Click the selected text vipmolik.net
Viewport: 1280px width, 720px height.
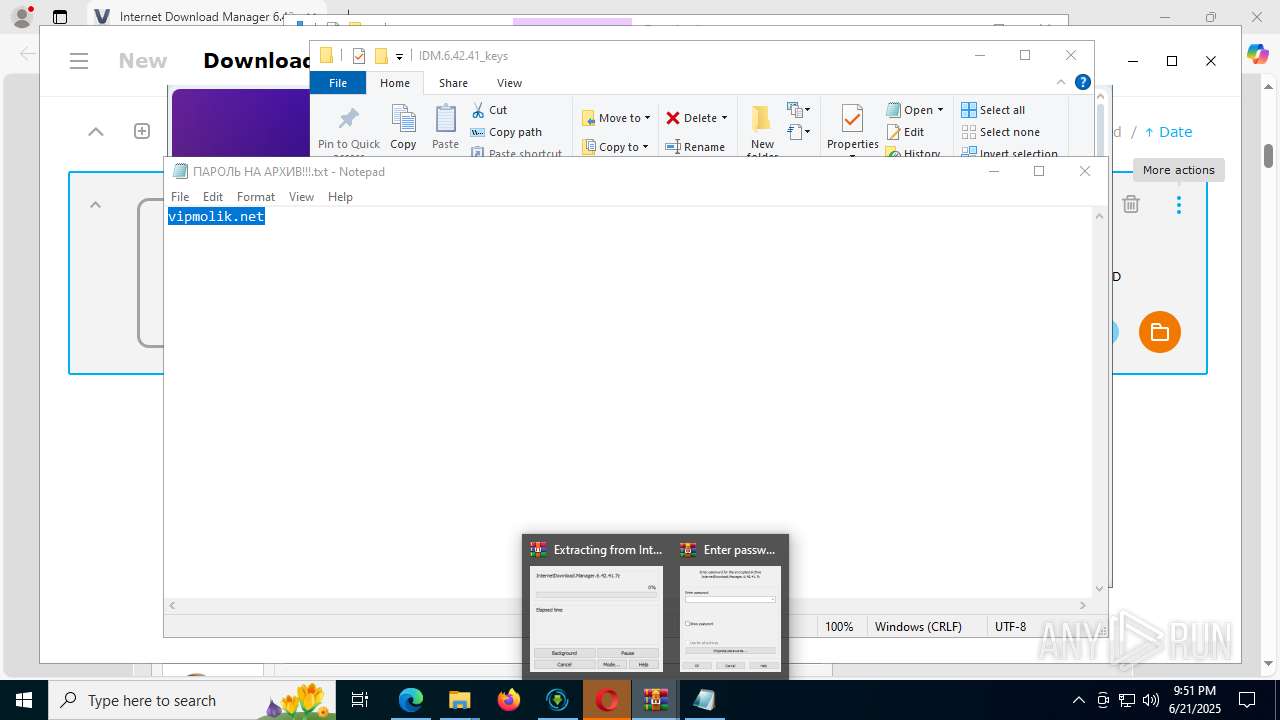[x=216, y=216]
